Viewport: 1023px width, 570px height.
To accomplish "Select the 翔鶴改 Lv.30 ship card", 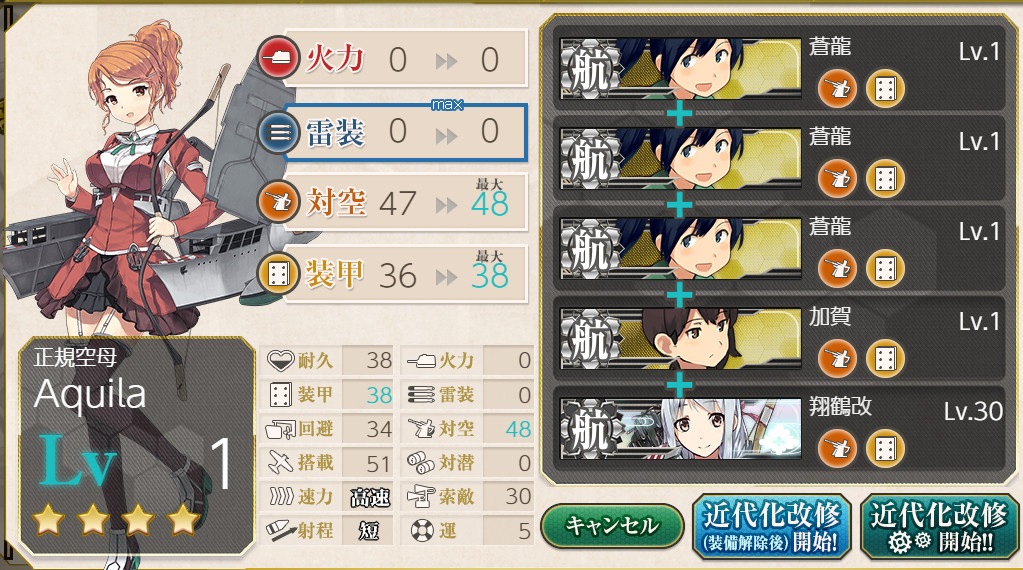I will (x=779, y=428).
